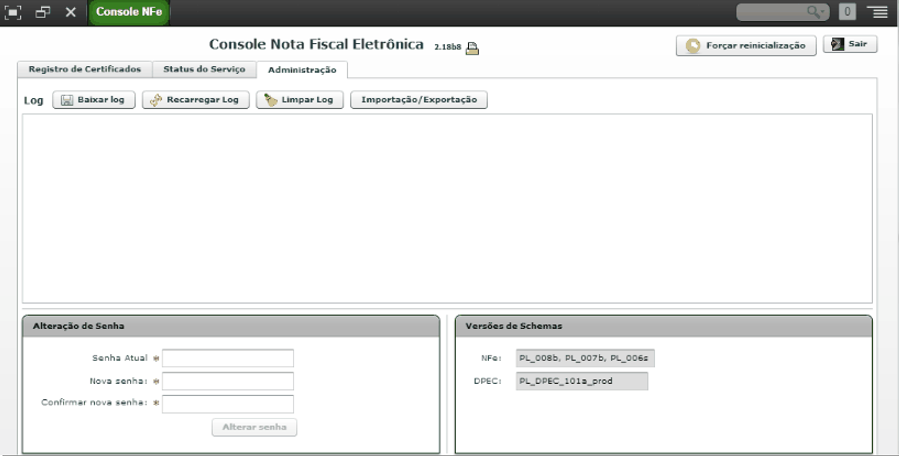Image resolution: width=899 pixels, height=456 pixels.
Task: Click the Versões de Schemas panel header
Action: point(664,326)
